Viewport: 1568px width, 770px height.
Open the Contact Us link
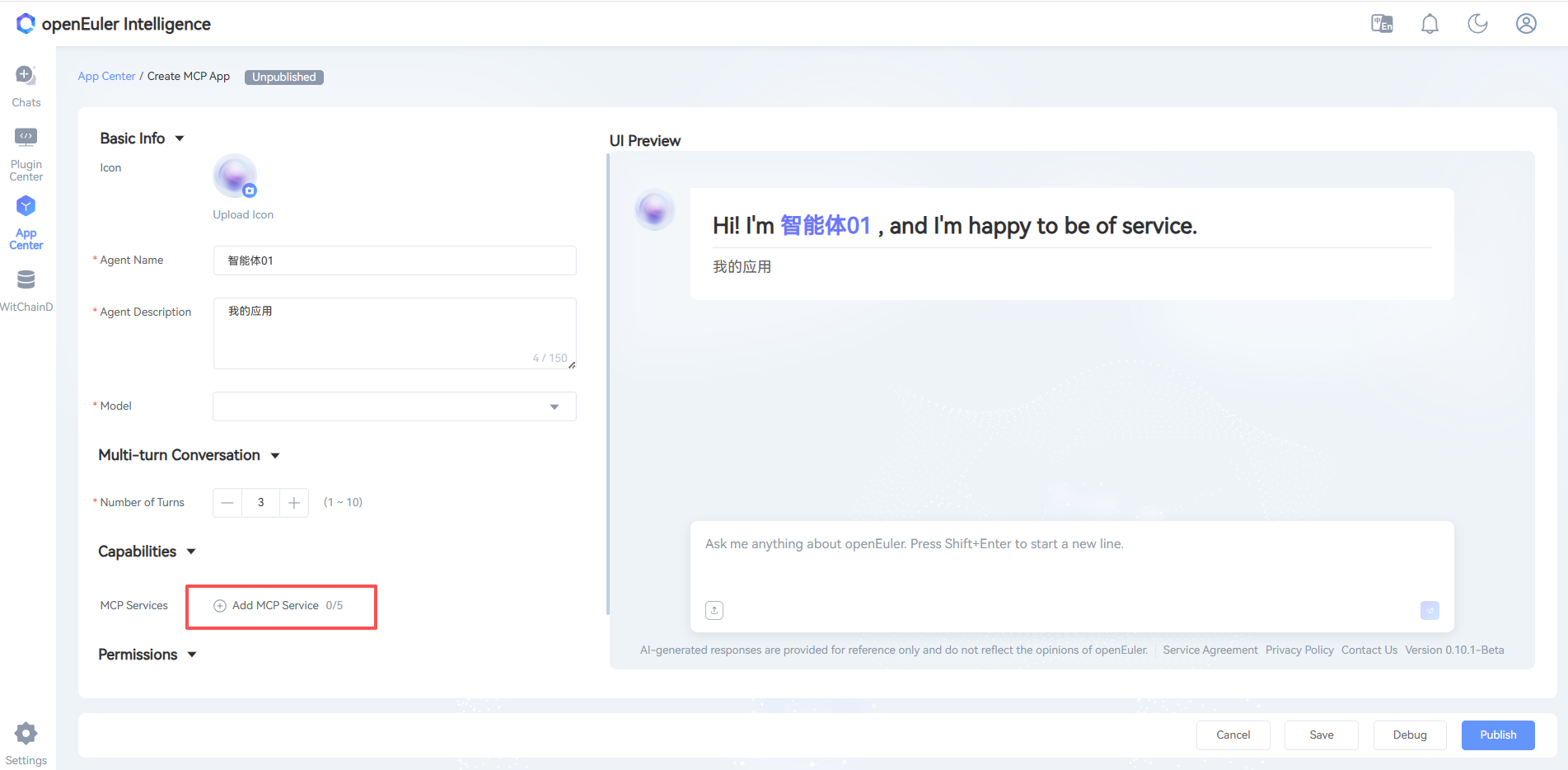1369,650
